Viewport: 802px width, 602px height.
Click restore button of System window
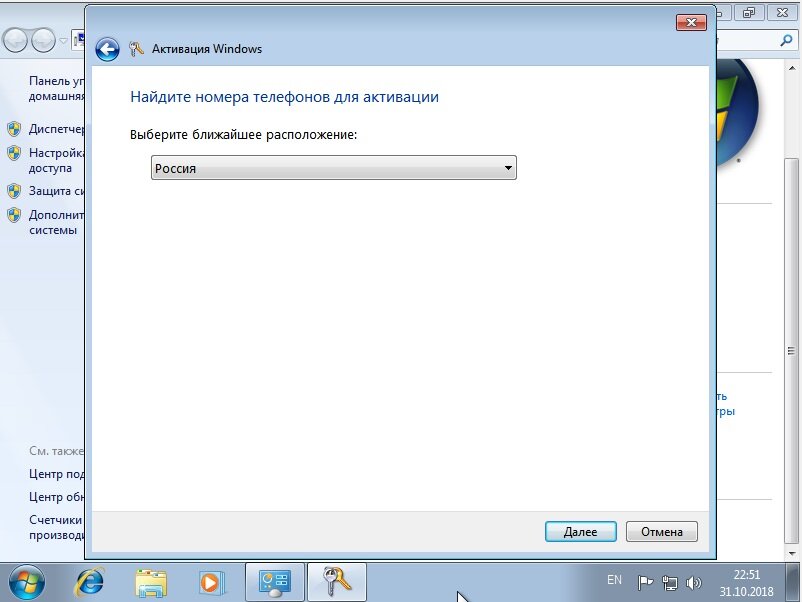pyautogui.click(x=749, y=13)
